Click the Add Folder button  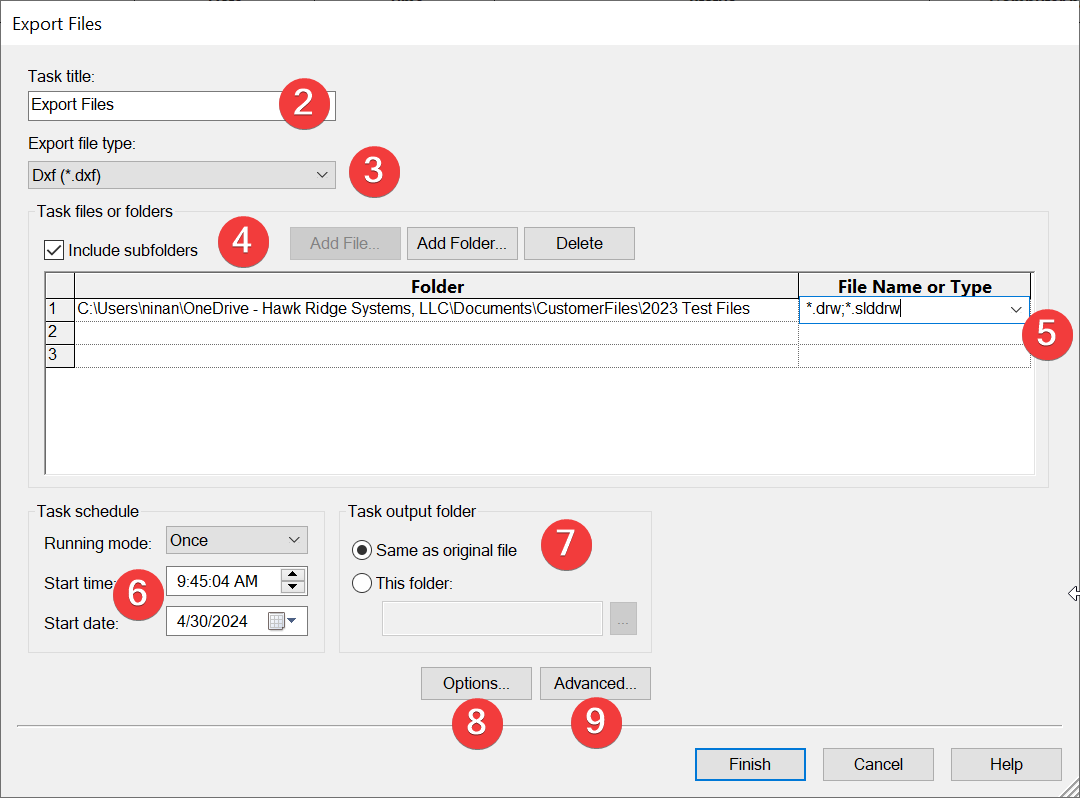(461, 243)
